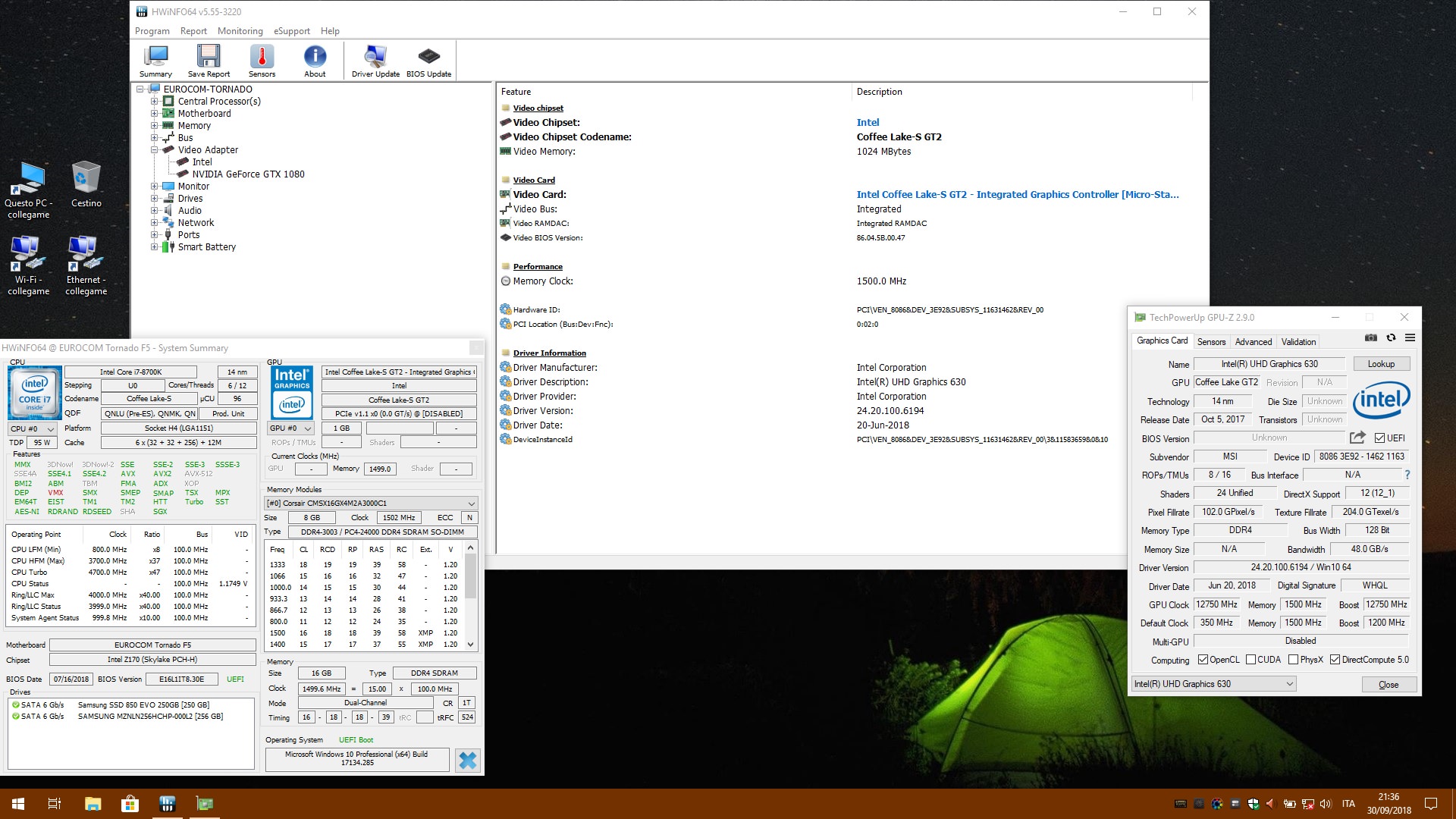Screen dimensions: 1456x819
Task: Open the Program menu
Action: click(x=152, y=31)
